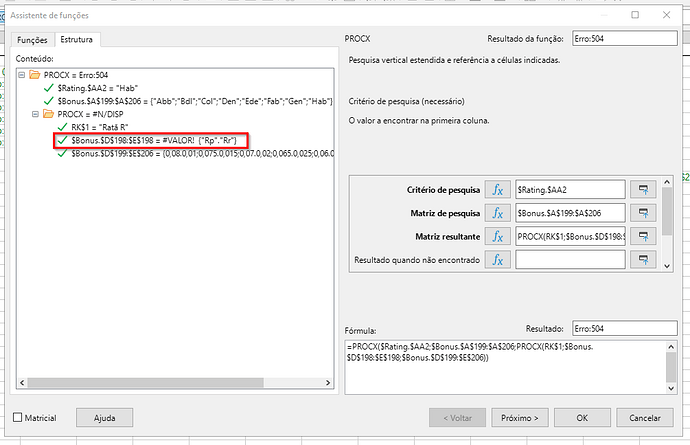This screenshot has height=445, width=690.
Task: Open fx wizard for Critério de pesquisa
Action: (x=498, y=190)
